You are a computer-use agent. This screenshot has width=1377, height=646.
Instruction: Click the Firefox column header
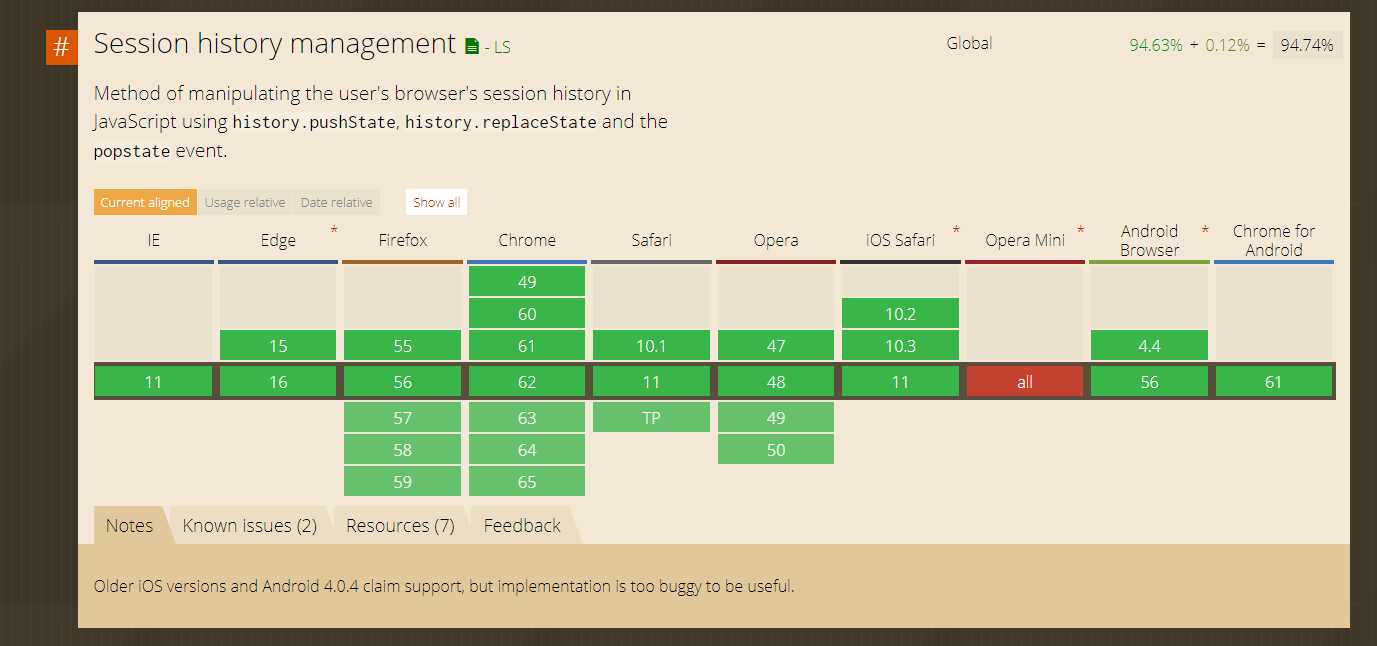pos(403,240)
